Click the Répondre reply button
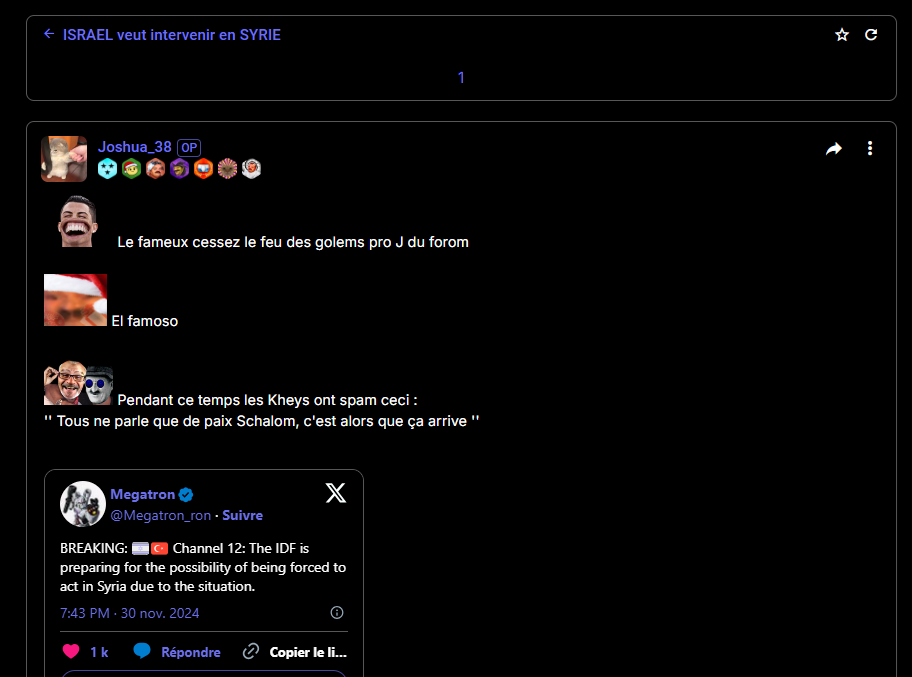This screenshot has height=677, width=912. tap(191, 652)
